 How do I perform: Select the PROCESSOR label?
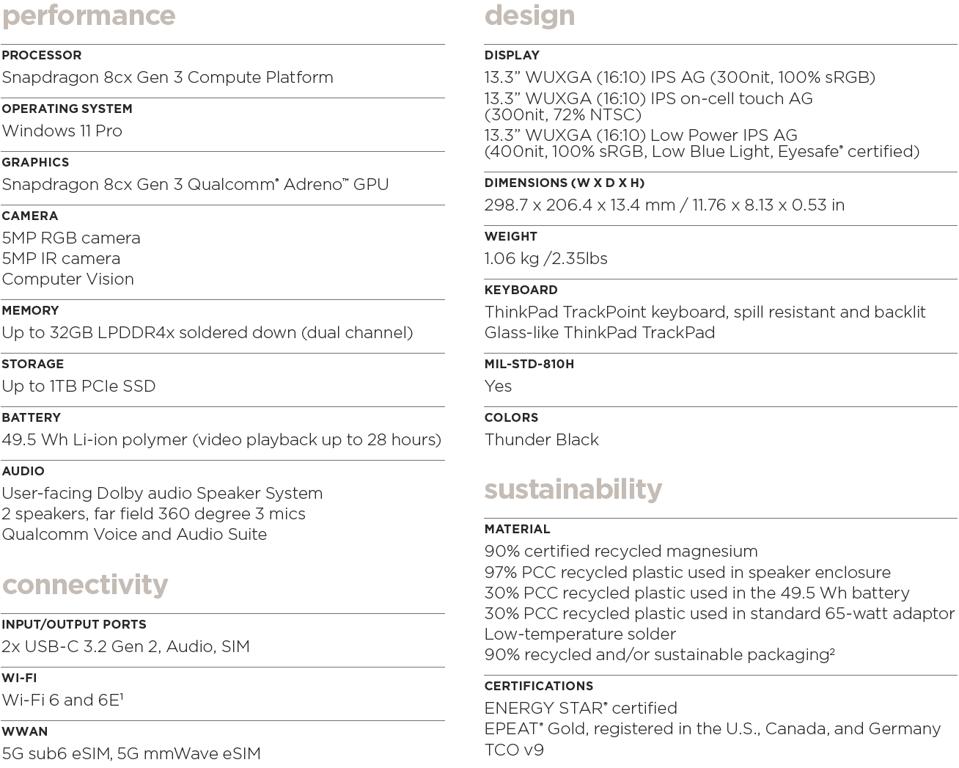42,55
